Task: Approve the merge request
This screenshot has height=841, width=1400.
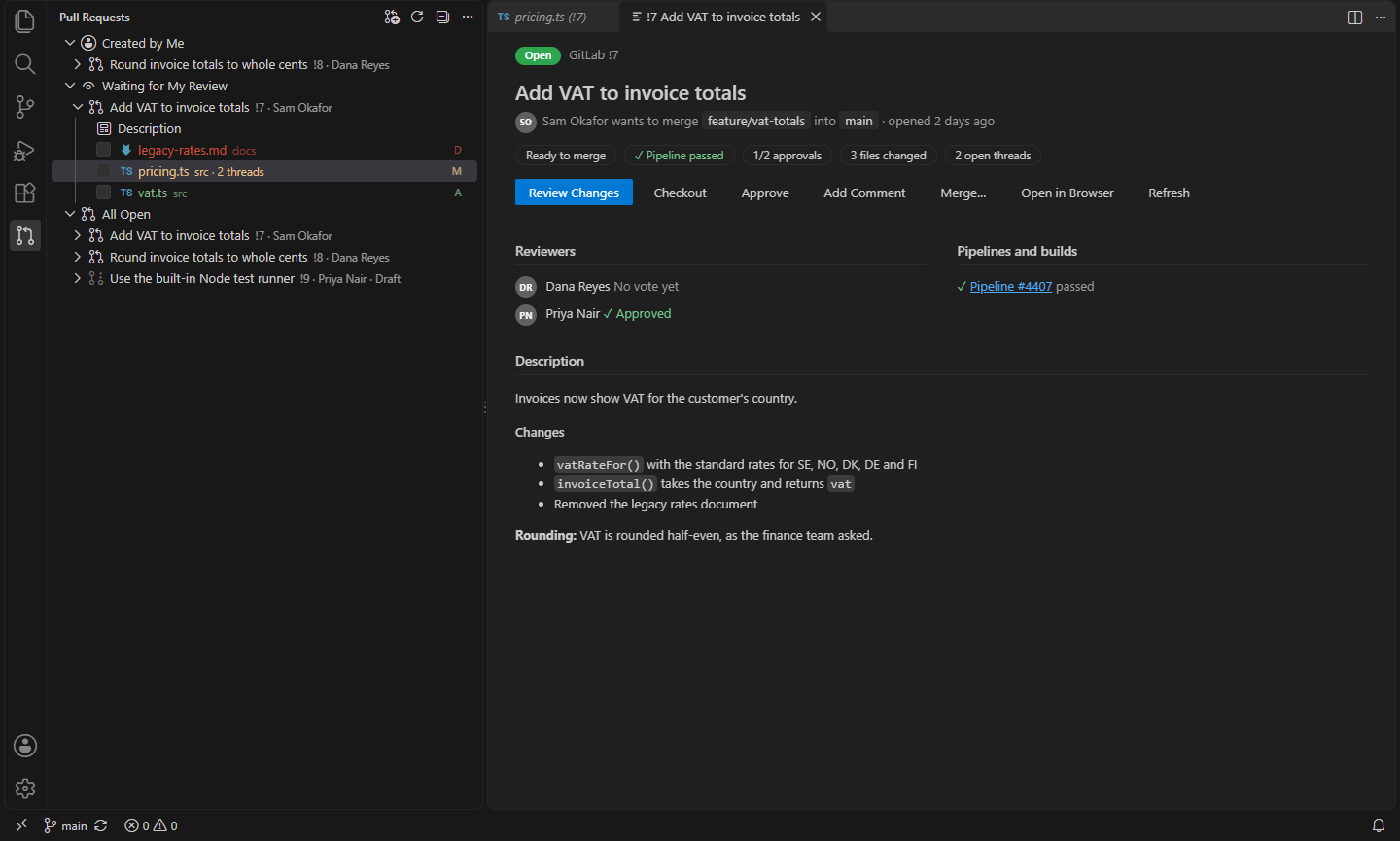Action: coord(765,193)
